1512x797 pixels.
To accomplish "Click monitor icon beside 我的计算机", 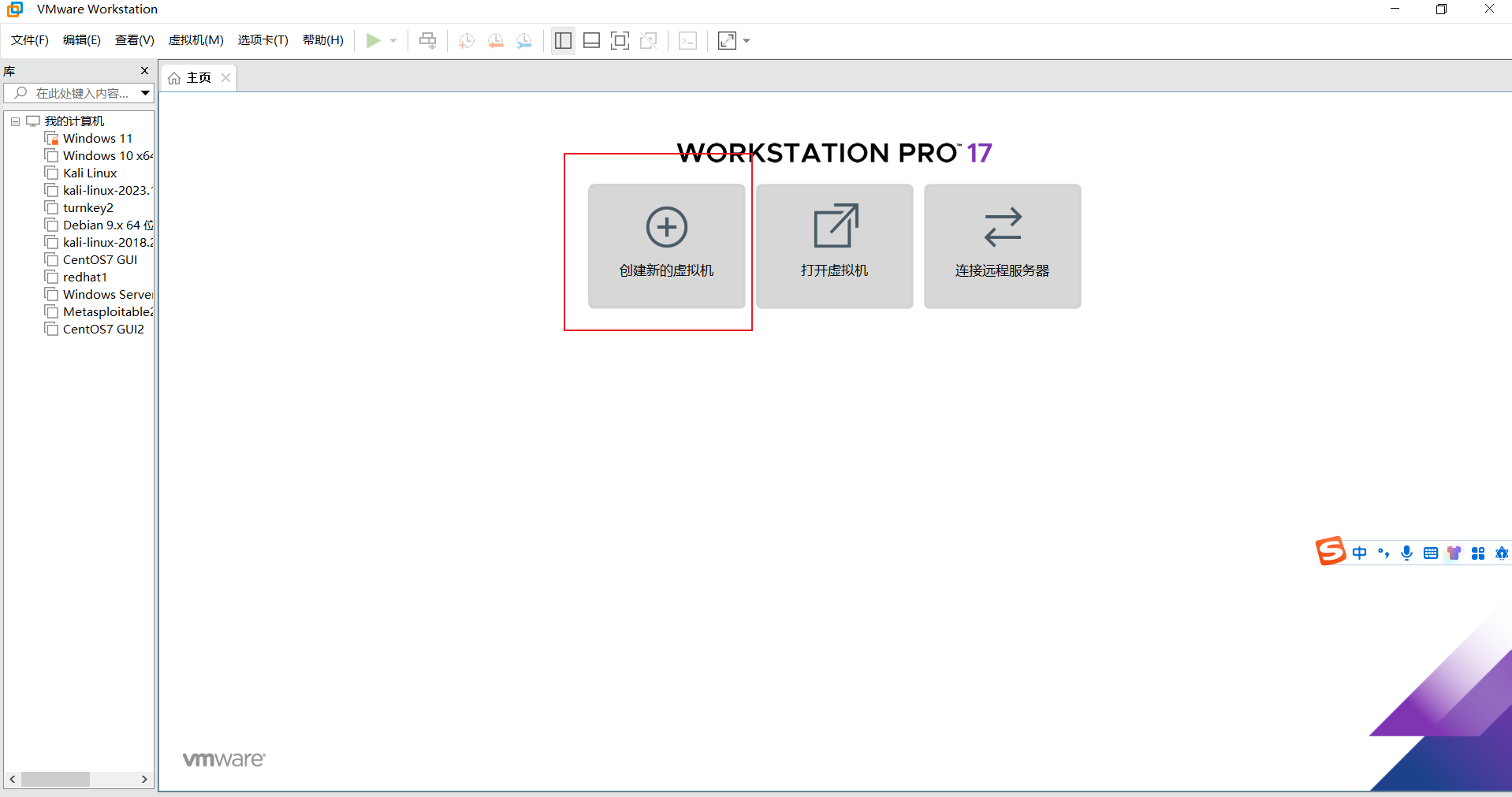I will (x=33, y=121).
